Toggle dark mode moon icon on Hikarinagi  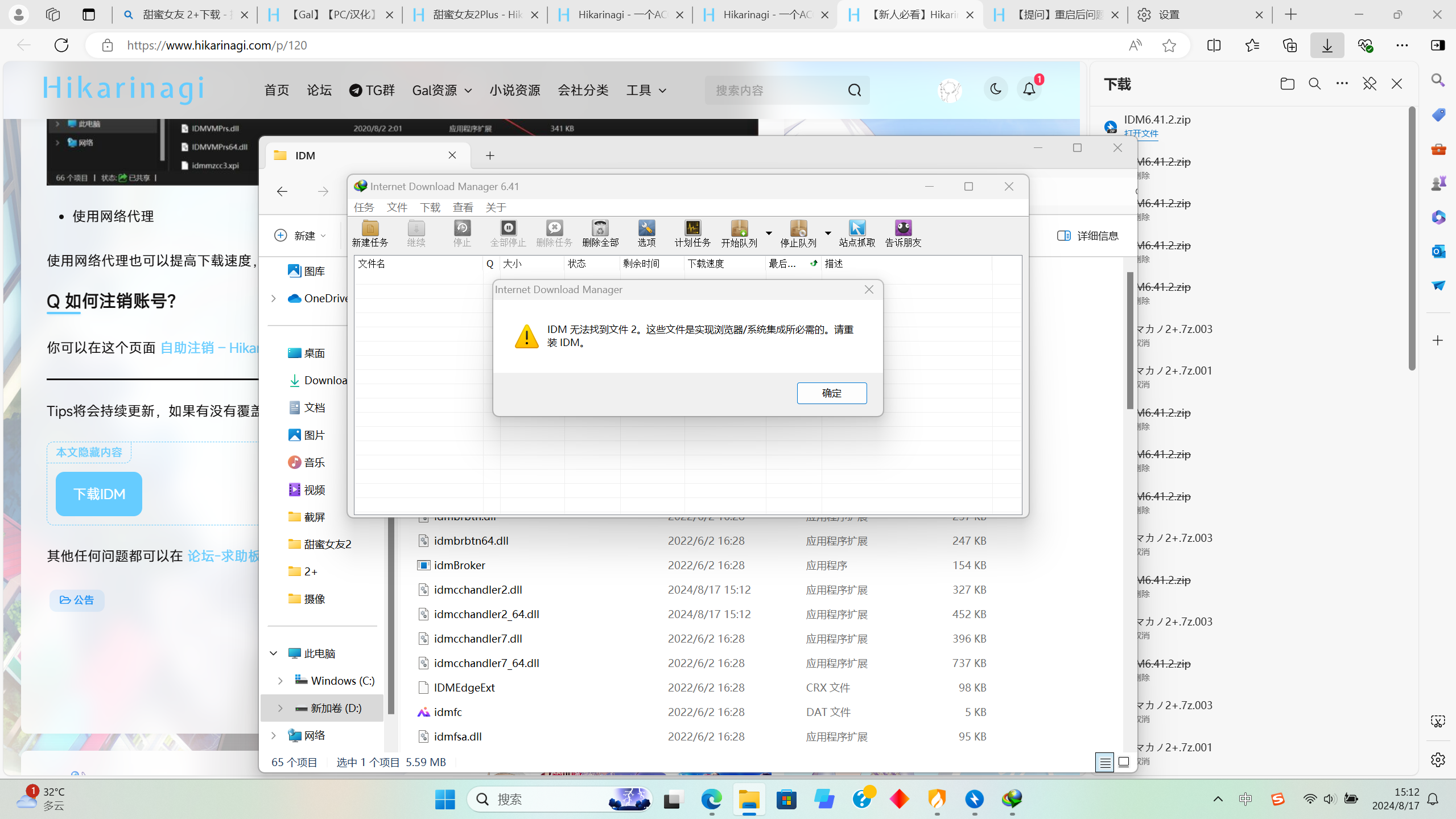(x=996, y=89)
